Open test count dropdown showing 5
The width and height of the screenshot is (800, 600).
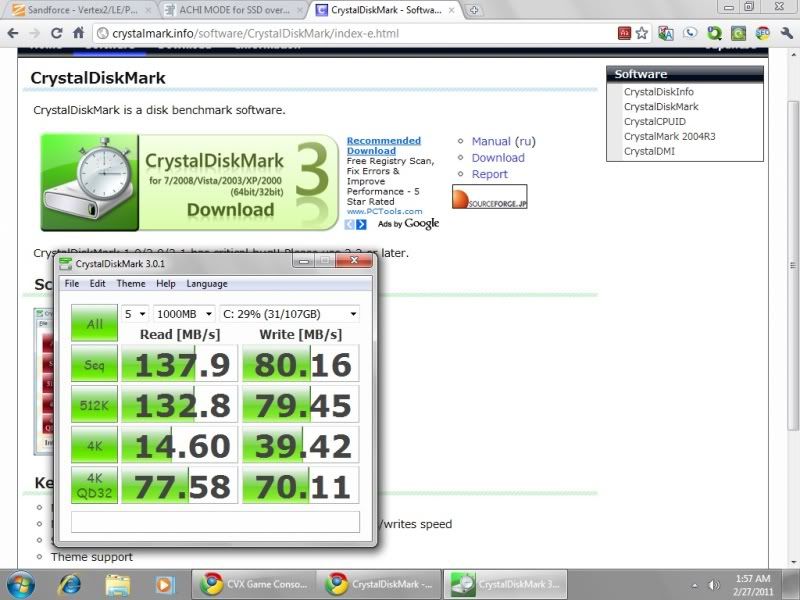[x=135, y=314]
